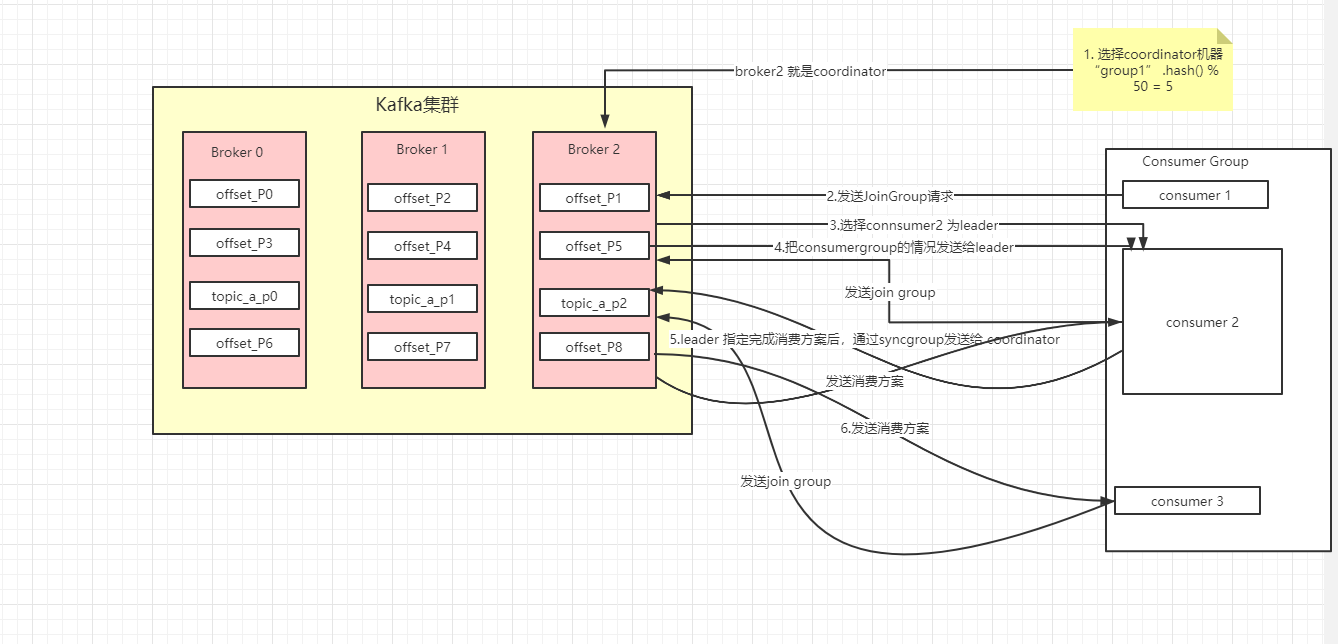Click the topic_a_p0 partition block
The width and height of the screenshot is (1338, 644).
(x=244, y=295)
